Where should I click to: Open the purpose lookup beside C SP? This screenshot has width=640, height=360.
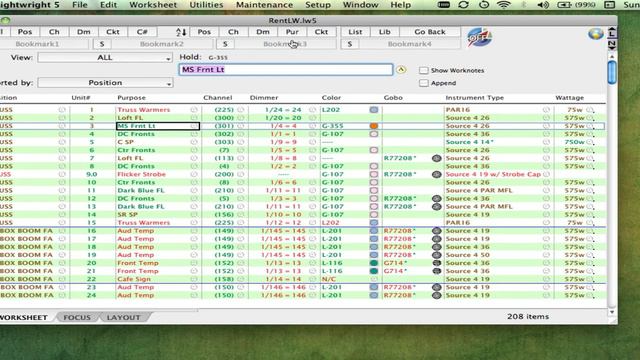click(194, 142)
